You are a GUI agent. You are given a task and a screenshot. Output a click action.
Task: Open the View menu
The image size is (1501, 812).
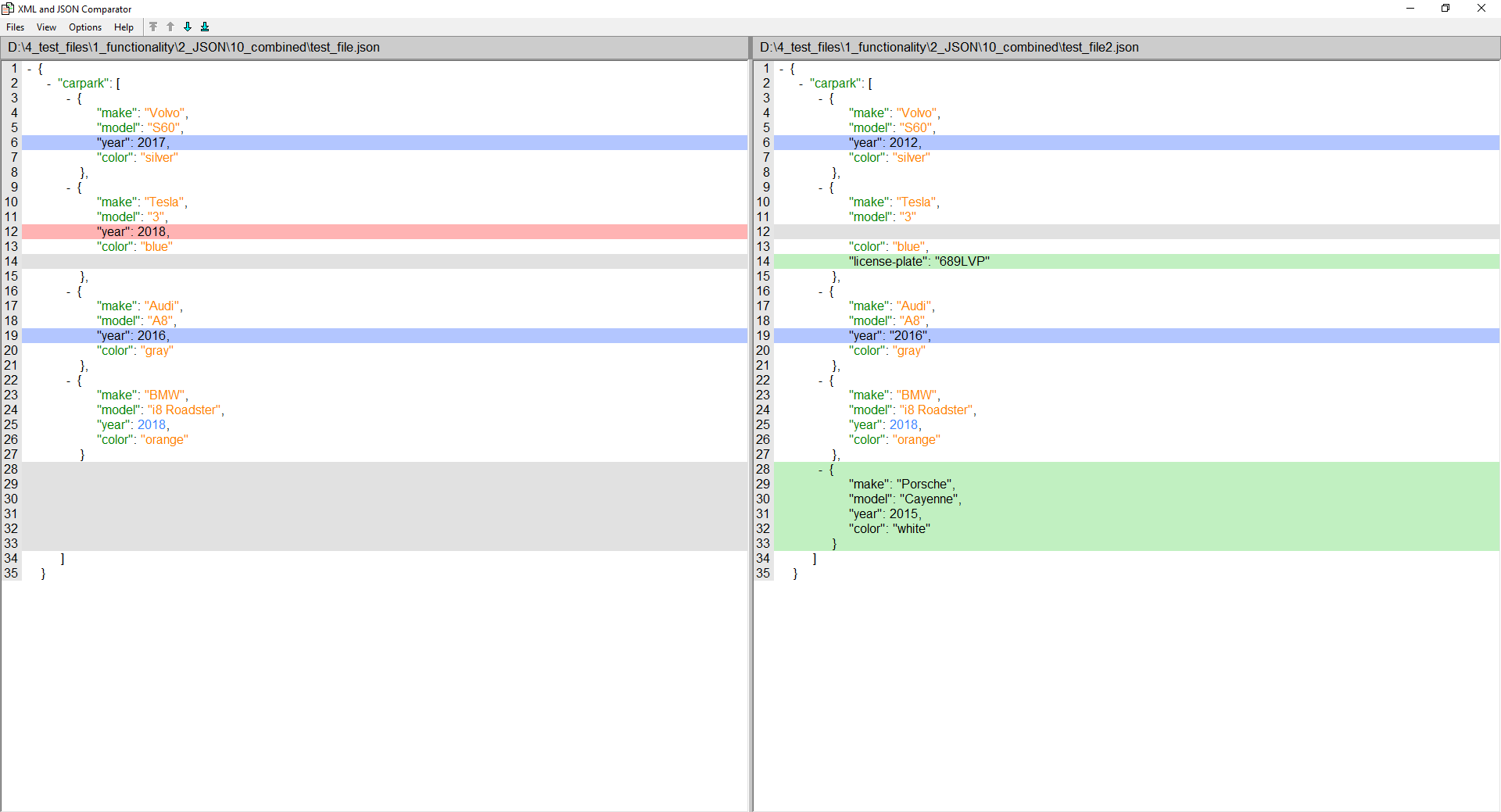pyautogui.click(x=46, y=27)
